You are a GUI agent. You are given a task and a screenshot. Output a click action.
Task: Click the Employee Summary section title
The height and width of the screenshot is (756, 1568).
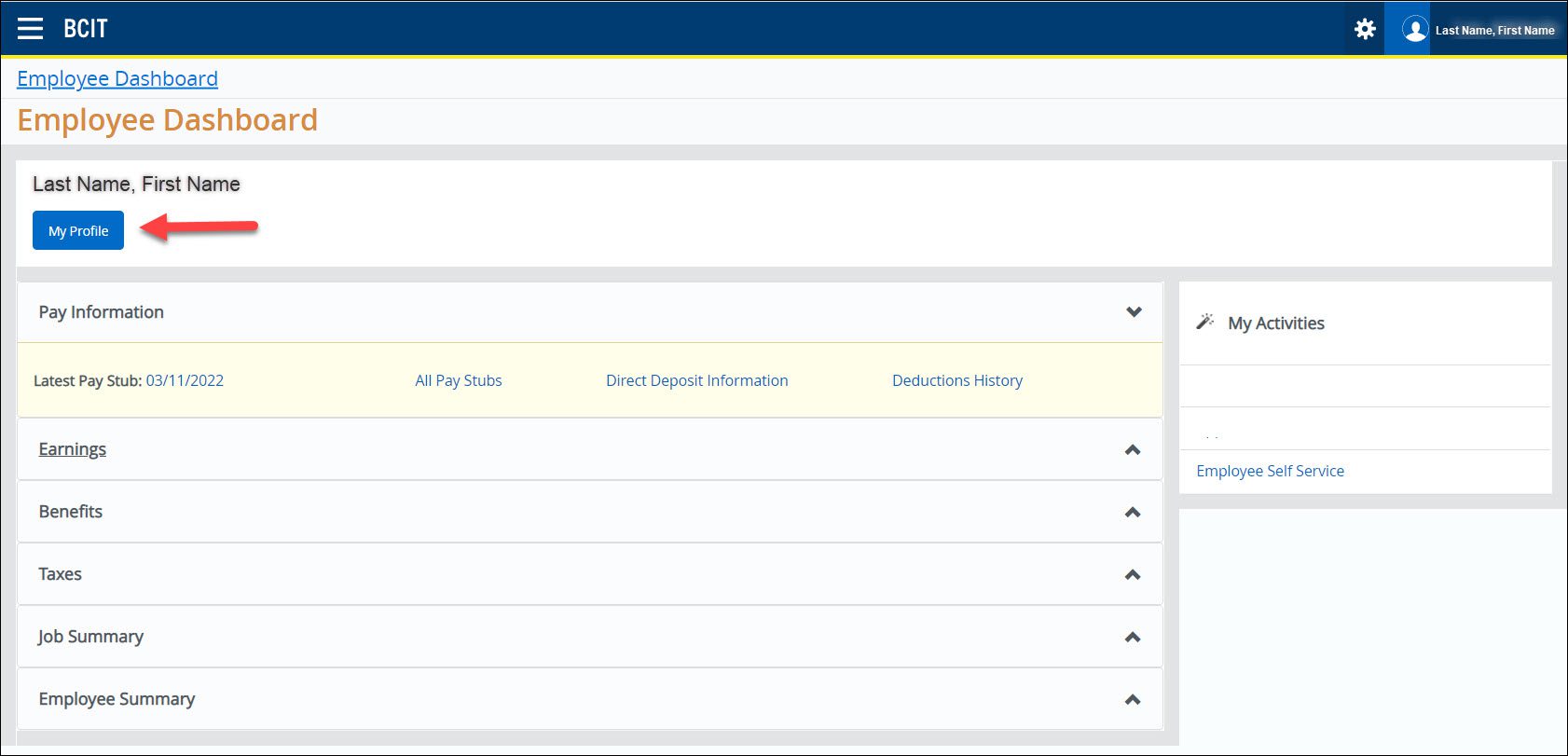[x=117, y=699]
